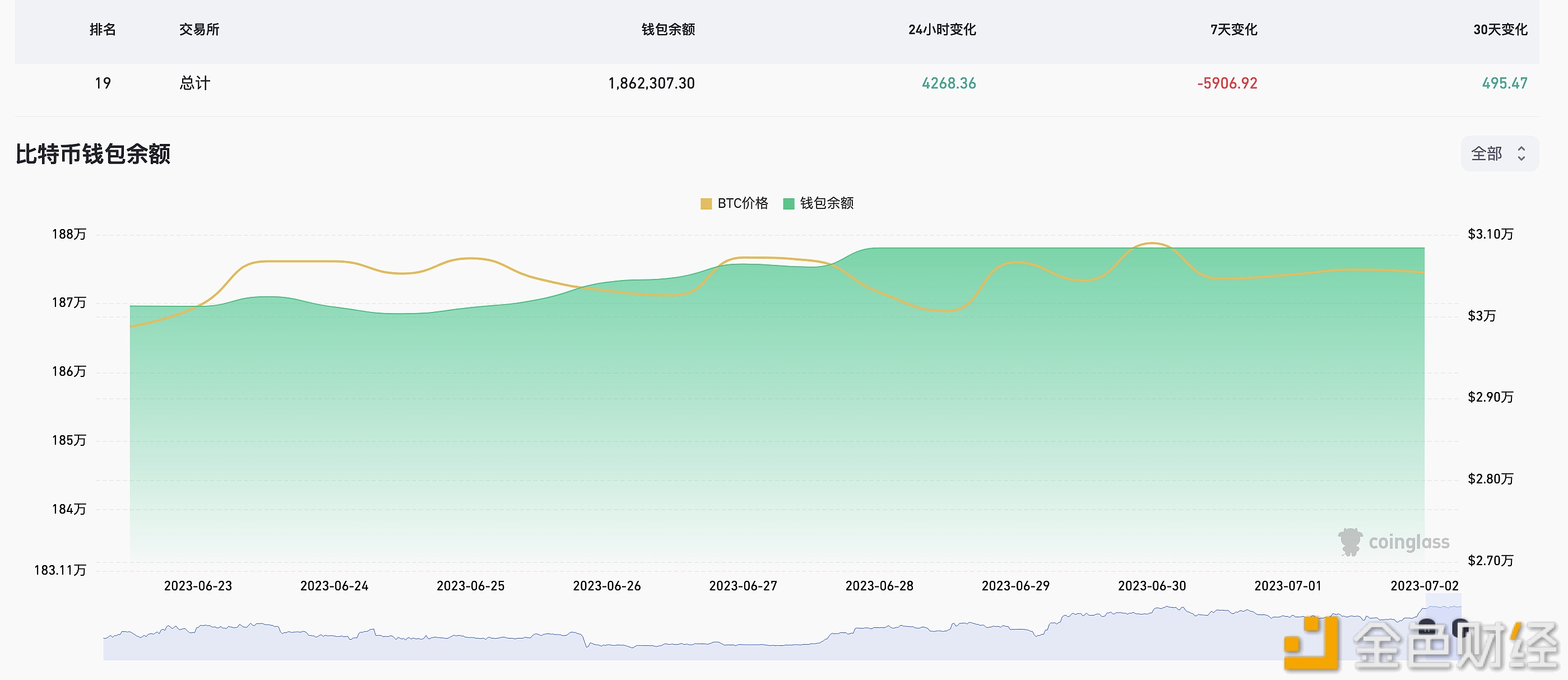Click the 185万 left axis label
Screen dimensions: 1568x680
(x=69, y=440)
